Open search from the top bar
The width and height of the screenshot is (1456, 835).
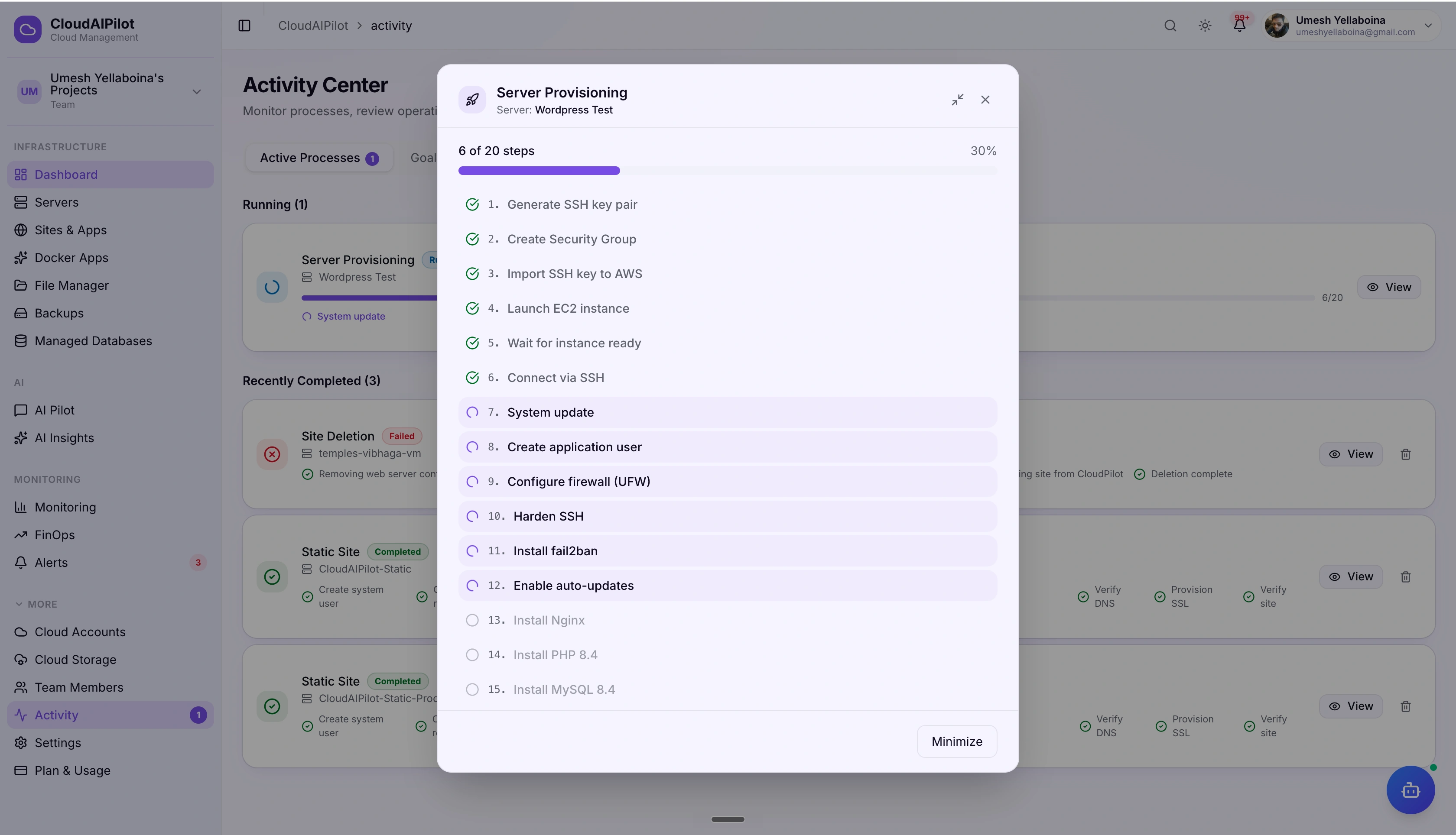1170,26
